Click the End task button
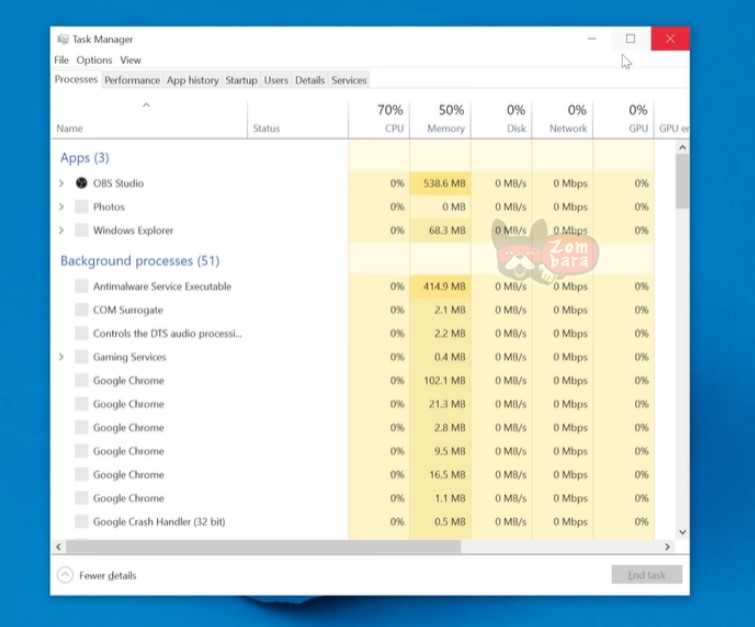The height and width of the screenshot is (627, 755). click(647, 575)
